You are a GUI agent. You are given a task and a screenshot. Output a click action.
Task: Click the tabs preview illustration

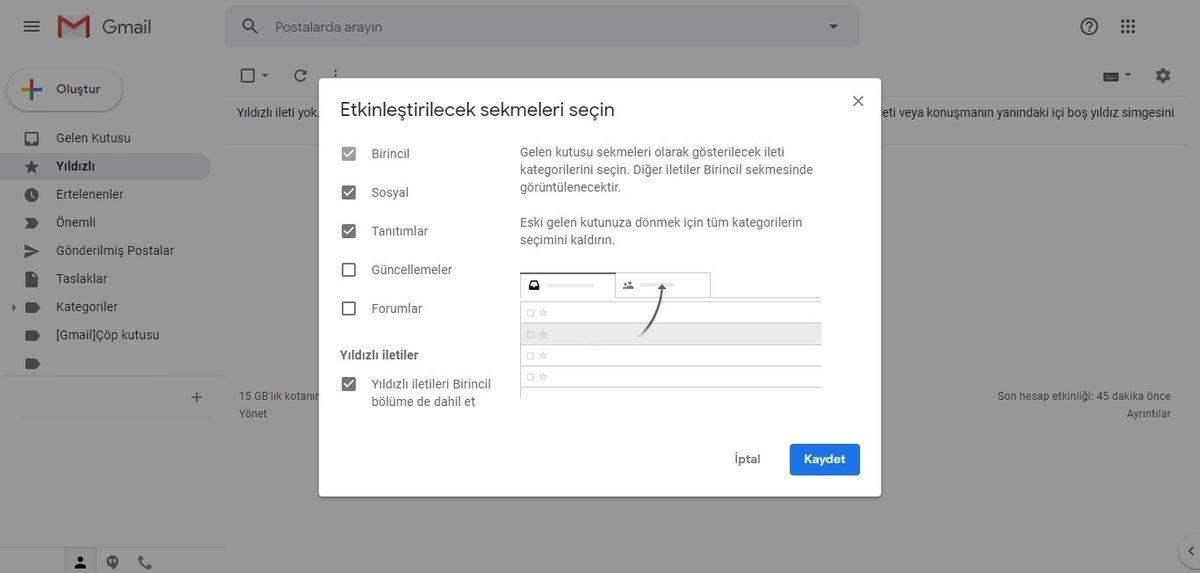tap(670, 335)
